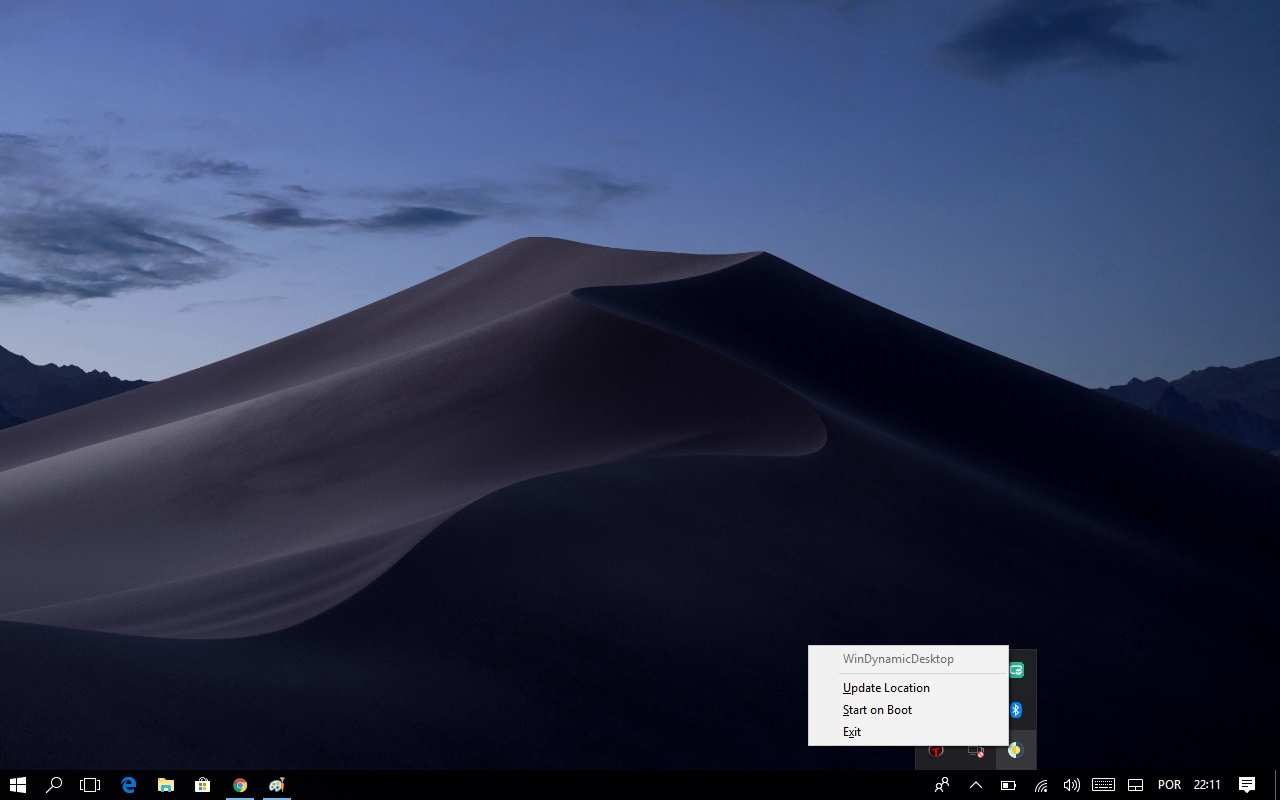Open File Explorer from the taskbar
The image size is (1280, 800).
(166, 785)
